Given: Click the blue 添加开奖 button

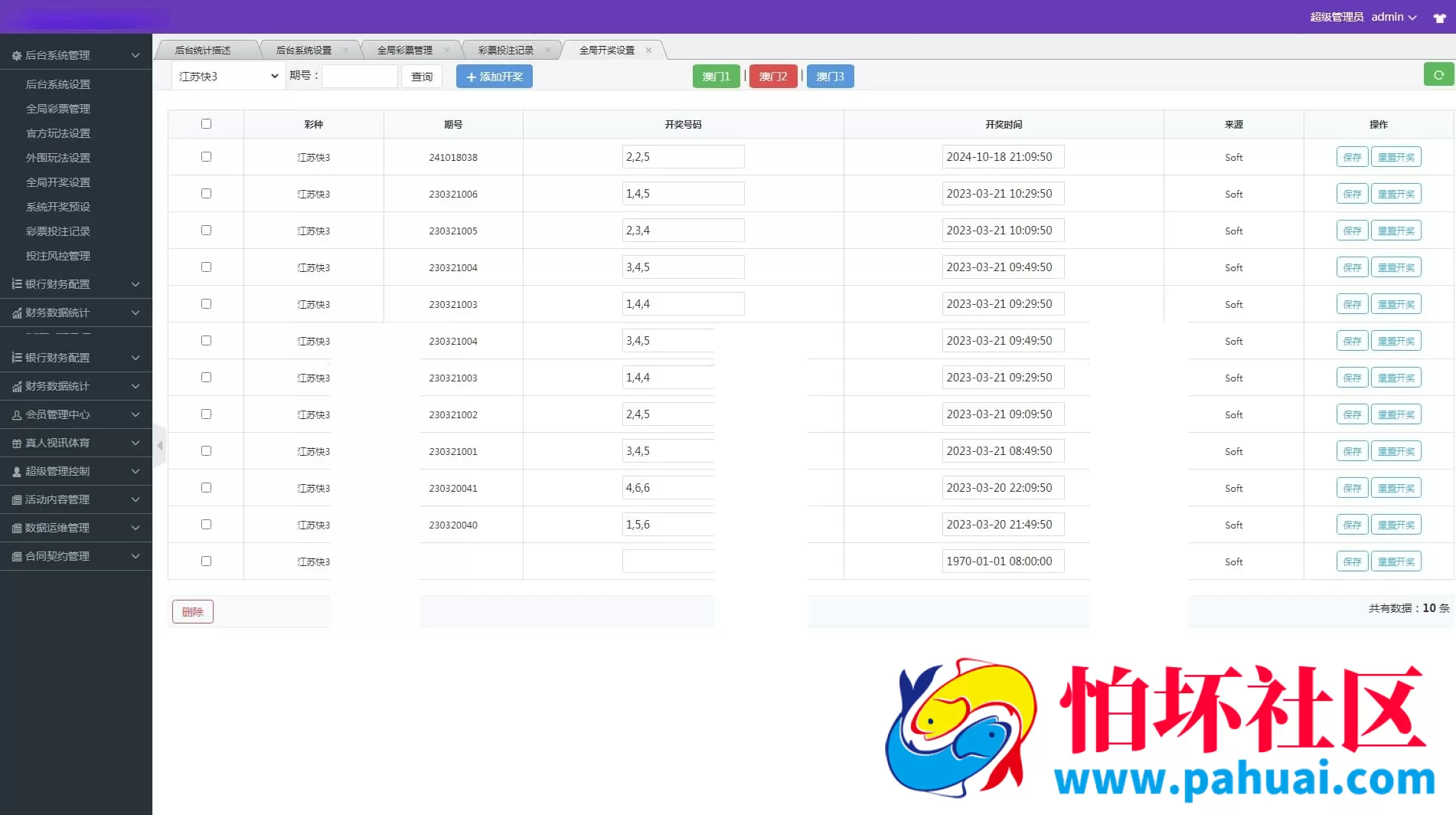Looking at the screenshot, I should [x=494, y=77].
